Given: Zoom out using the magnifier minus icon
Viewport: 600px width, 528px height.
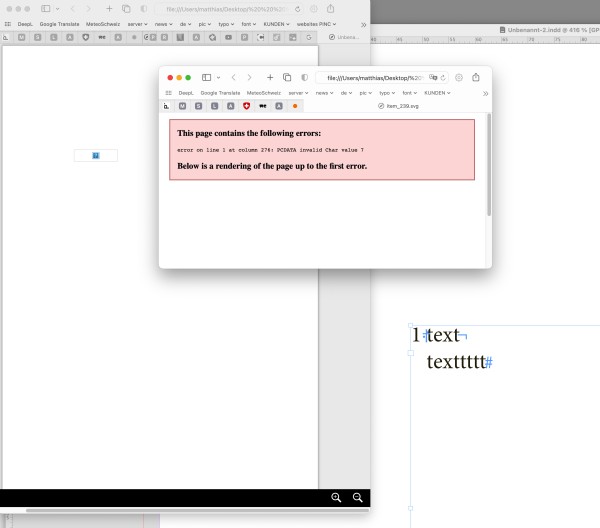Looking at the screenshot, I should point(357,497).
